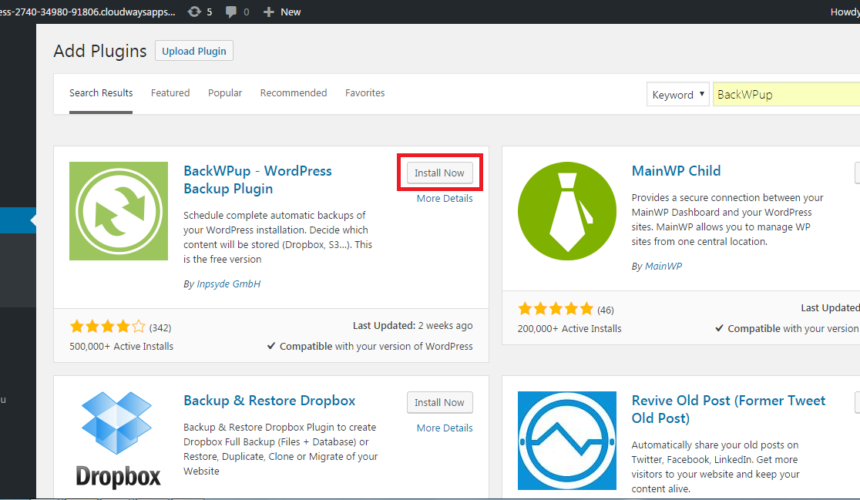Open the Popular plugins tab
Screen dimensions: 860x500
point(225,93)
